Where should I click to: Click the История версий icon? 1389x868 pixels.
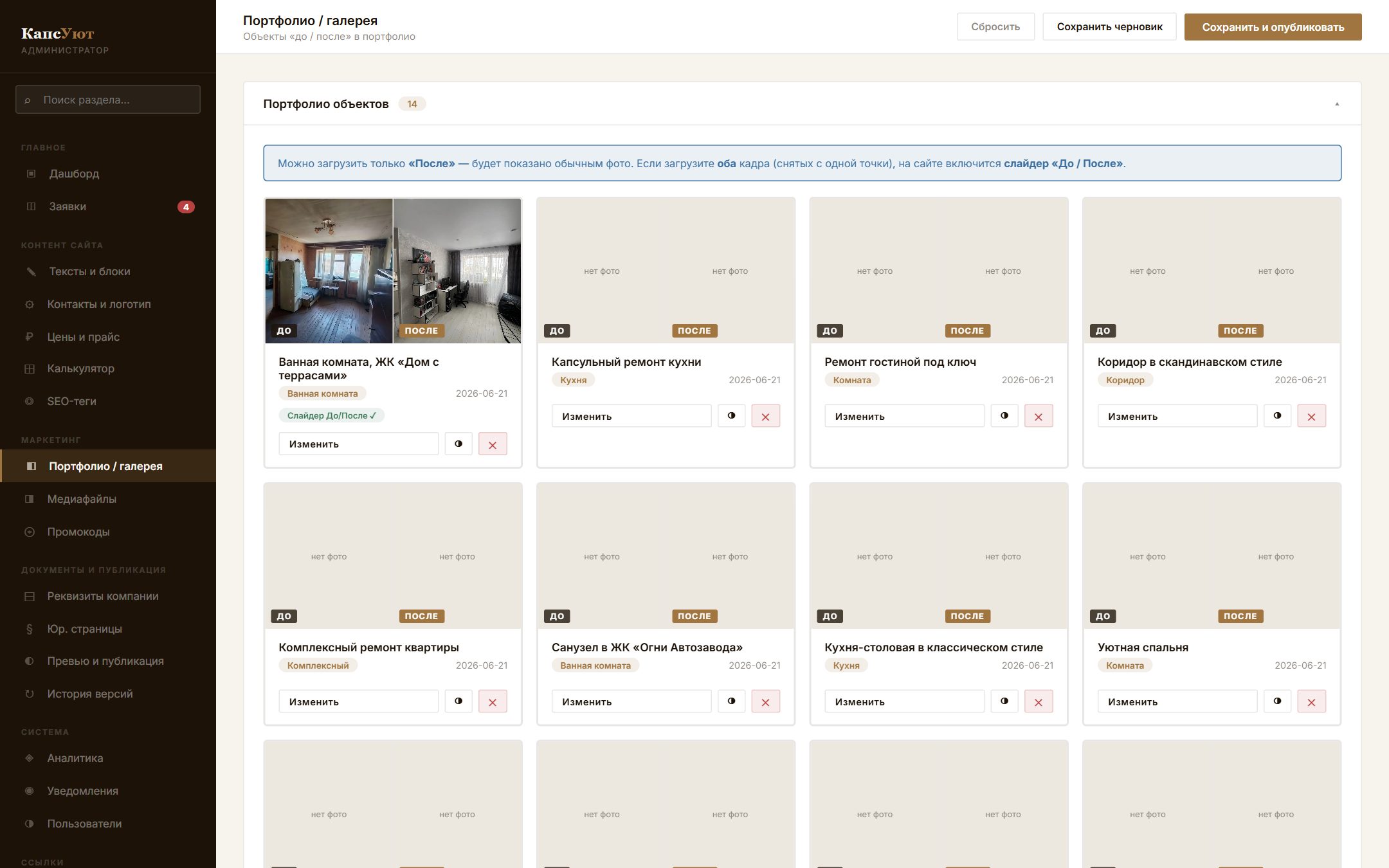pyautogui.click(x=29, y=694)
